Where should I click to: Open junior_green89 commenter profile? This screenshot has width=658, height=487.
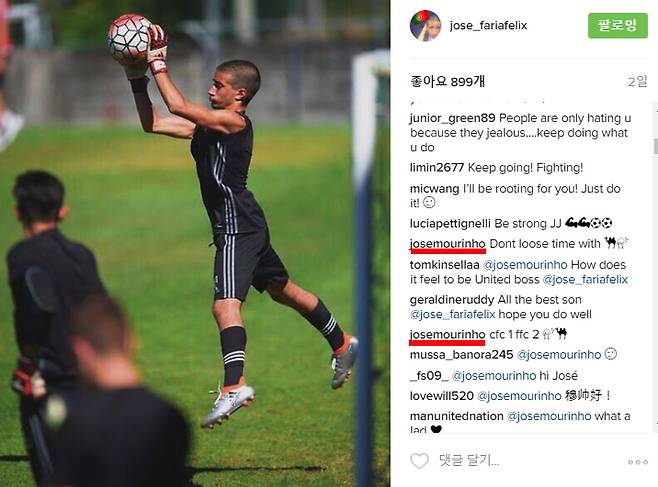[x=452, y=118]
